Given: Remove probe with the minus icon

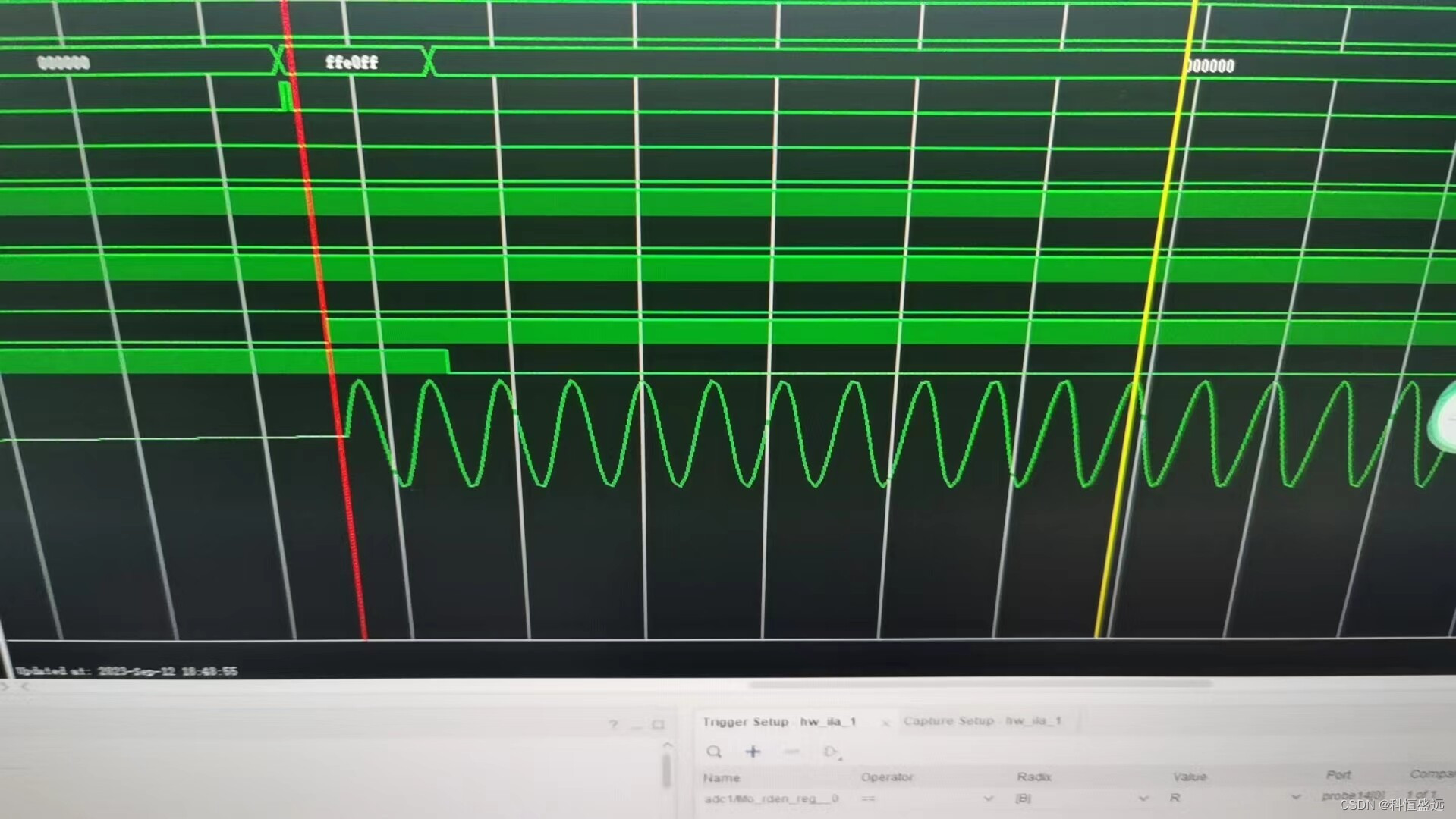Looking at the screenshot, I should pyautogui.click(x=792, y=751).
